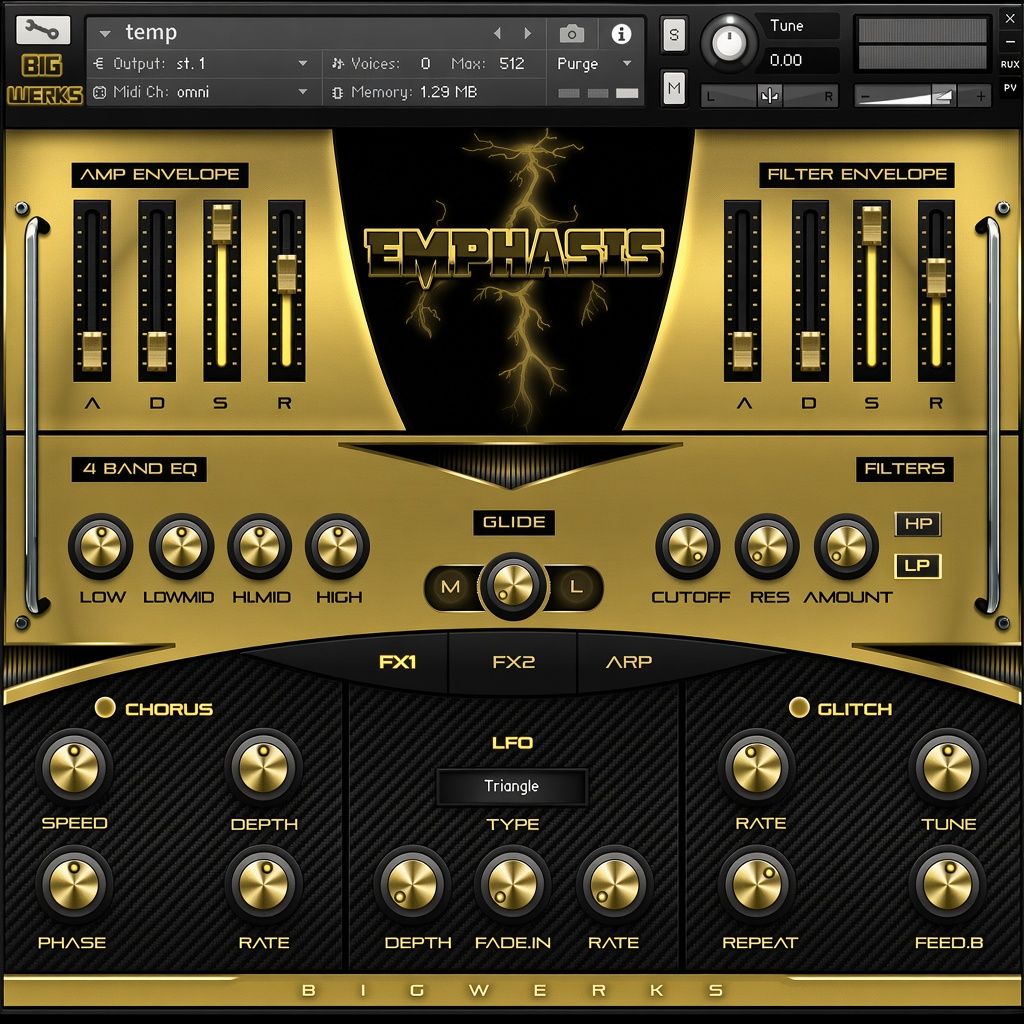The image size is (1024, 1024).
Task: Switch to the FX2 tab
Action: pos(513,662)
